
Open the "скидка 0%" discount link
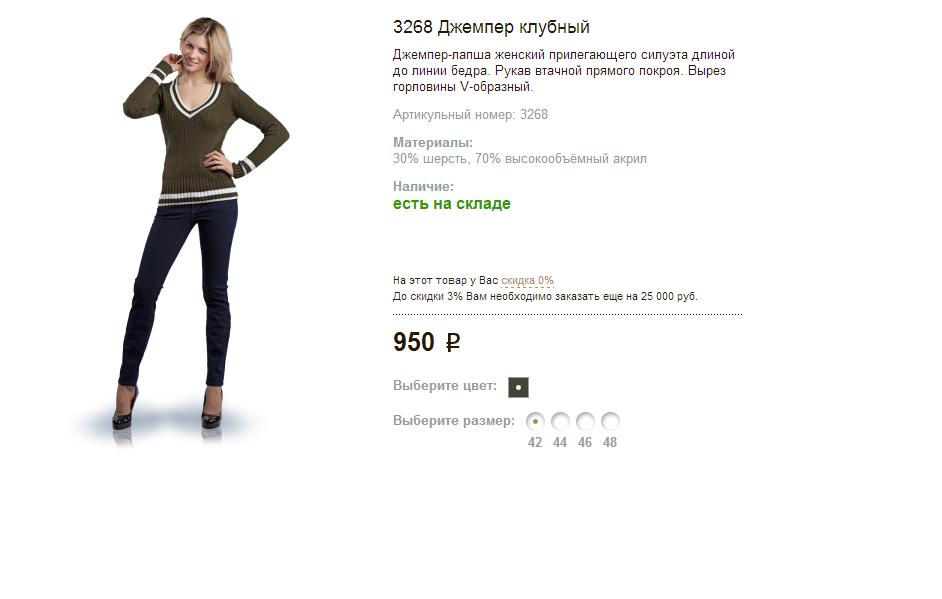(x=527, y=281)
